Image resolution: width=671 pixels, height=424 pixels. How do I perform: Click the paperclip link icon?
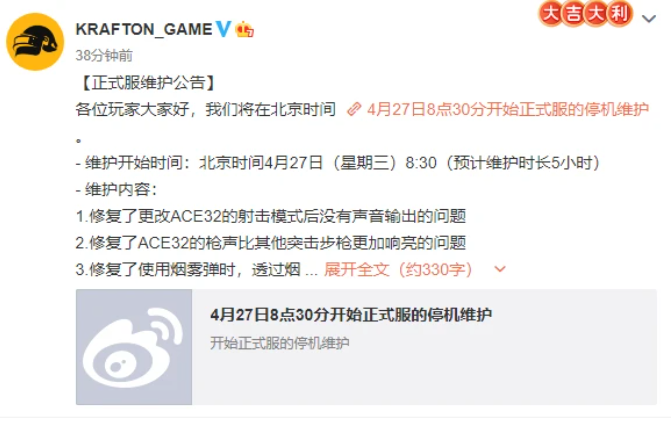[354, 109]
